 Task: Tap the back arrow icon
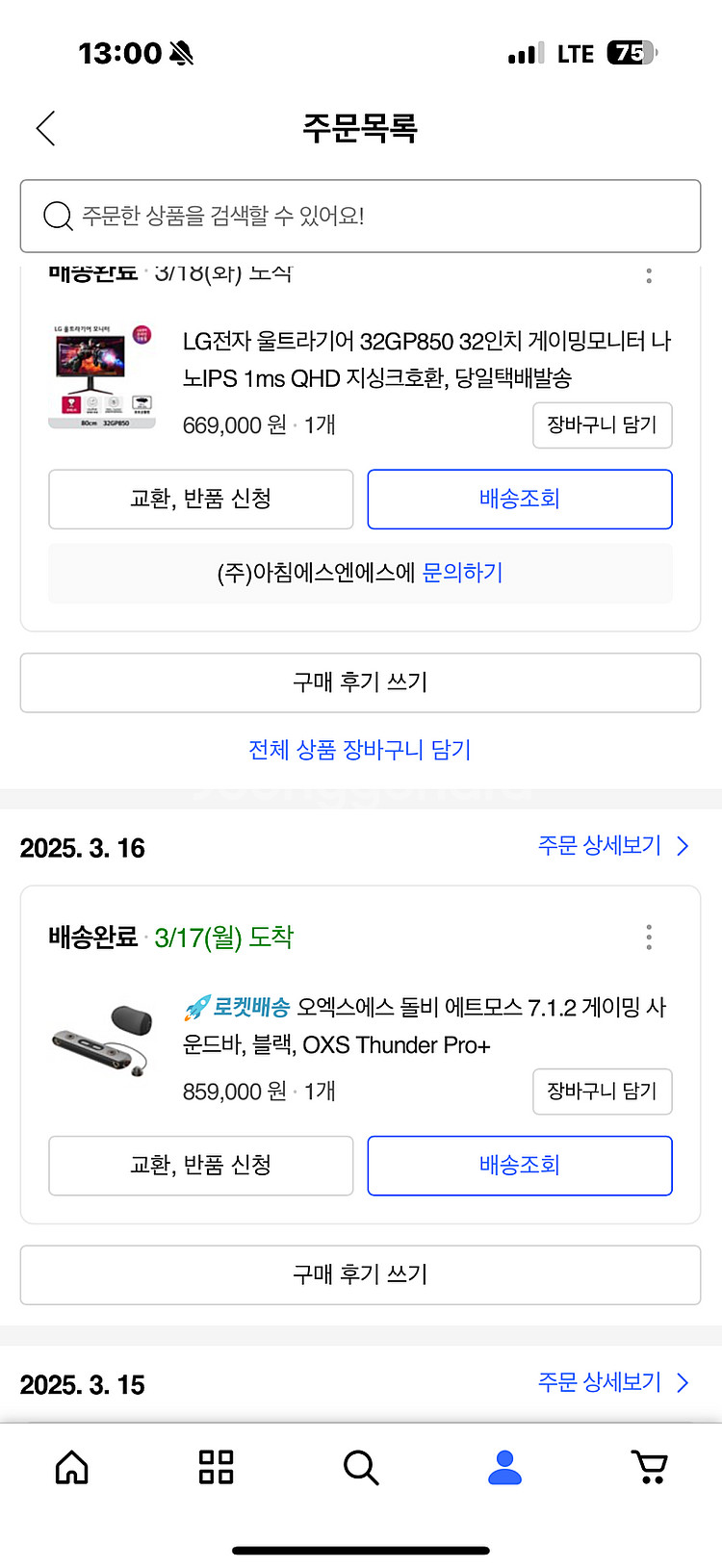click(x=45, y=128)
